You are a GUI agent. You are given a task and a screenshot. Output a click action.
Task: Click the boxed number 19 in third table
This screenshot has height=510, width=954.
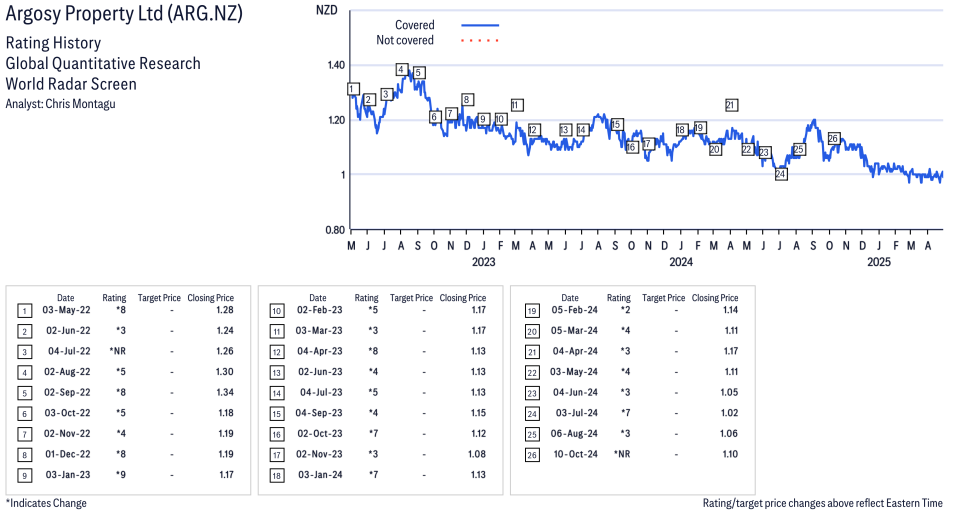point(532,312)
